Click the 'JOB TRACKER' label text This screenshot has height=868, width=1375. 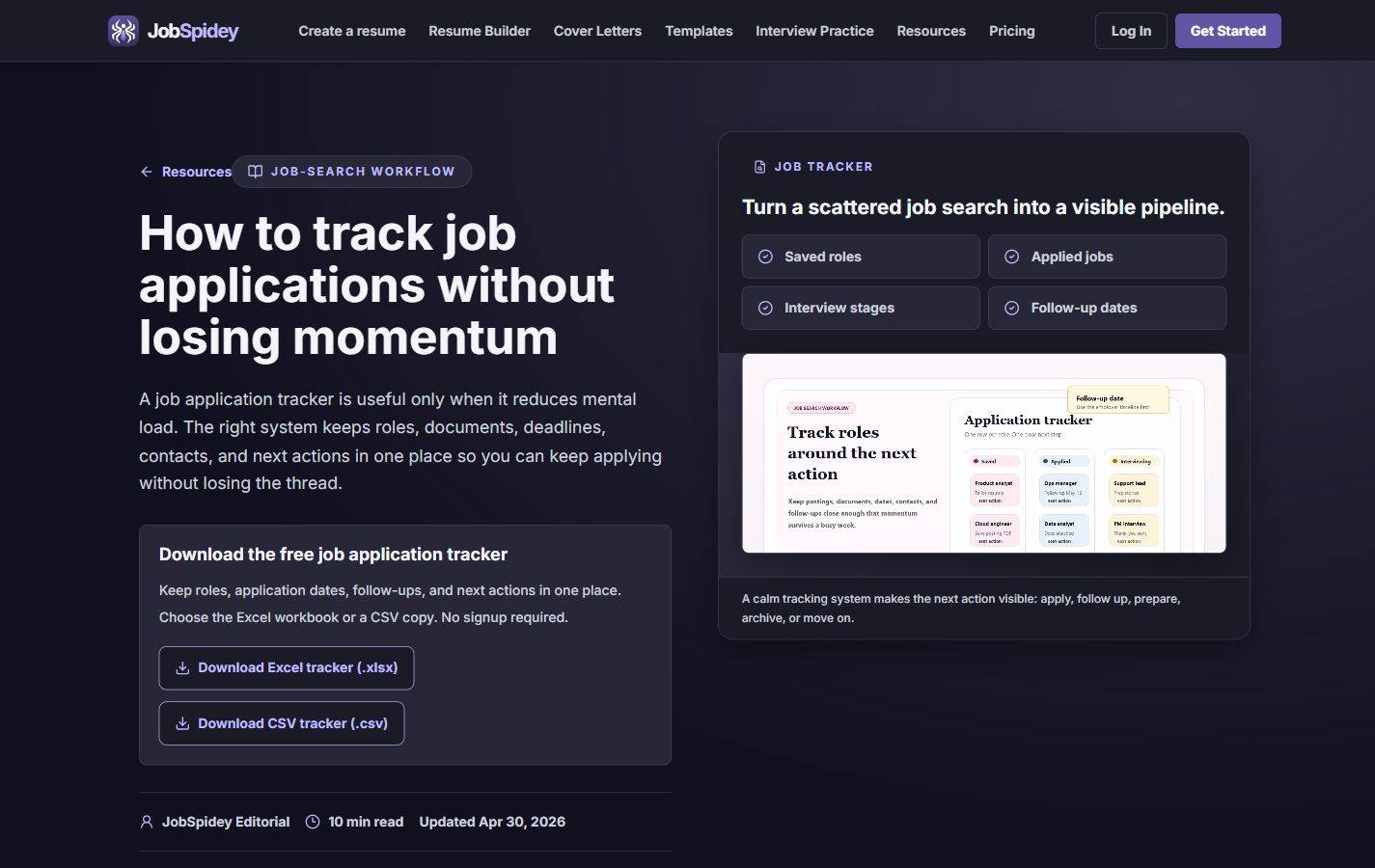[823, 167]
